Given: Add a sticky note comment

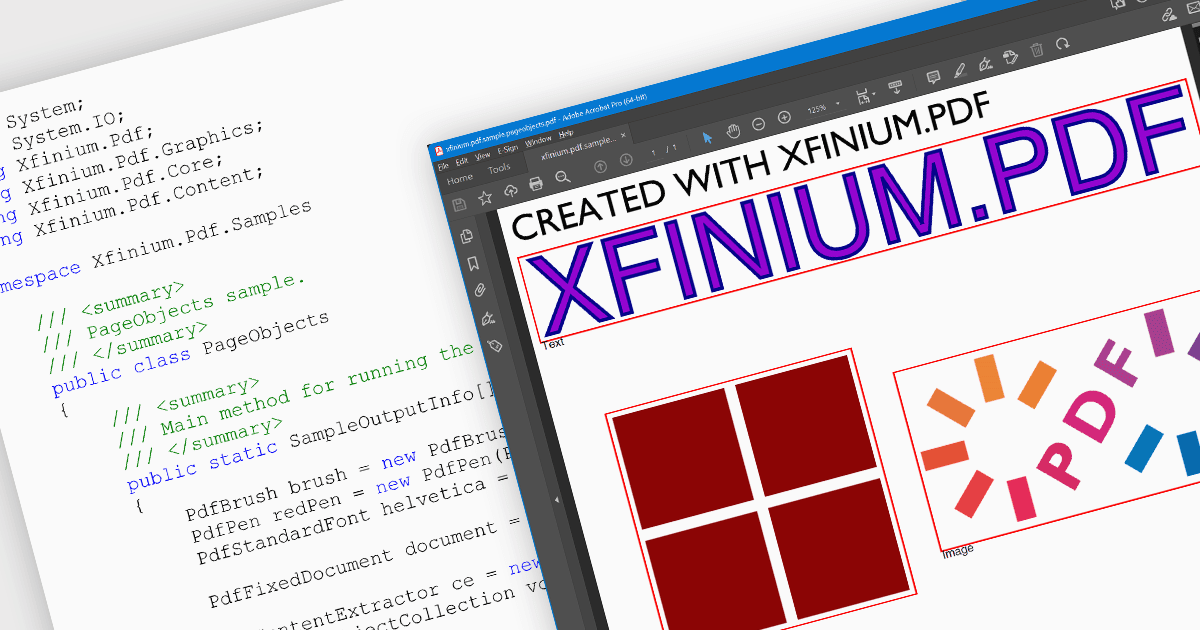Looking at the screenshot, I should click(933, 77).
